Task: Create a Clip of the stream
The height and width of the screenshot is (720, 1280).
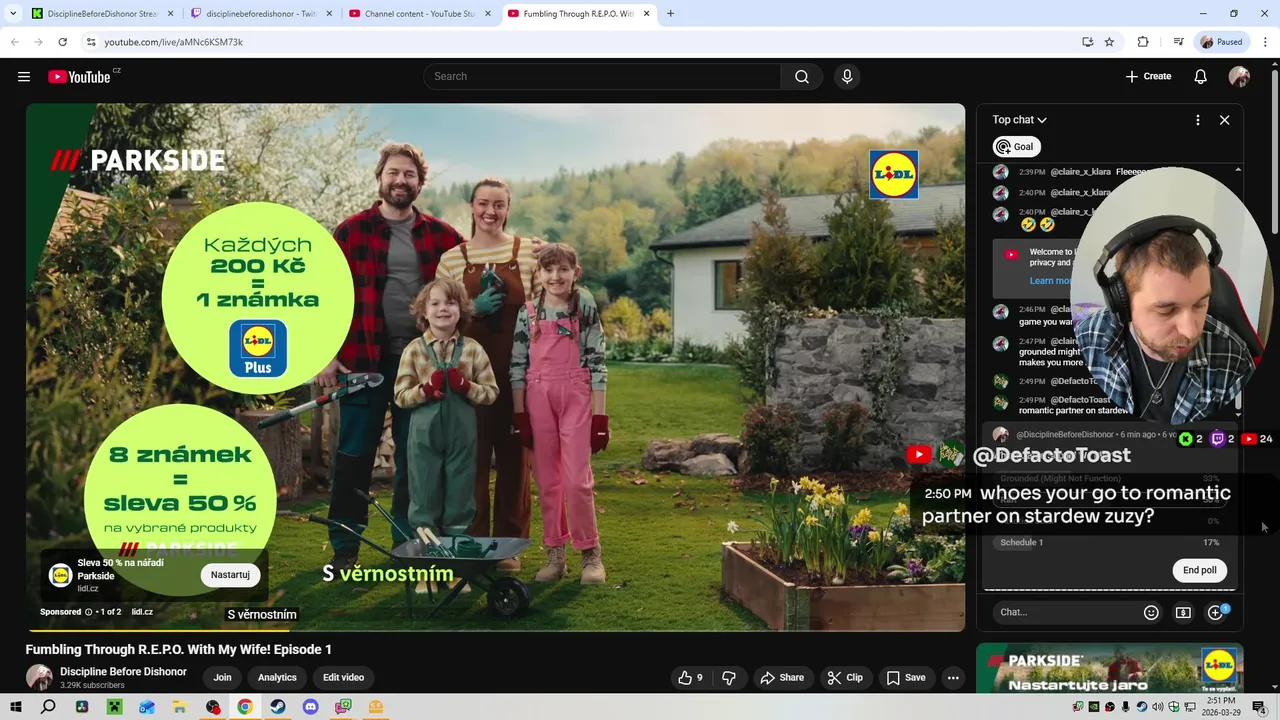Action: (845, 678)
